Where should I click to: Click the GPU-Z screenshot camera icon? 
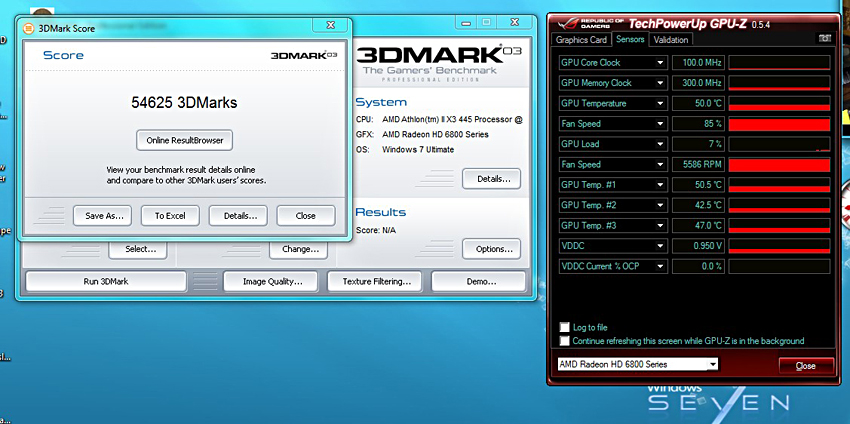pos(825,38)
